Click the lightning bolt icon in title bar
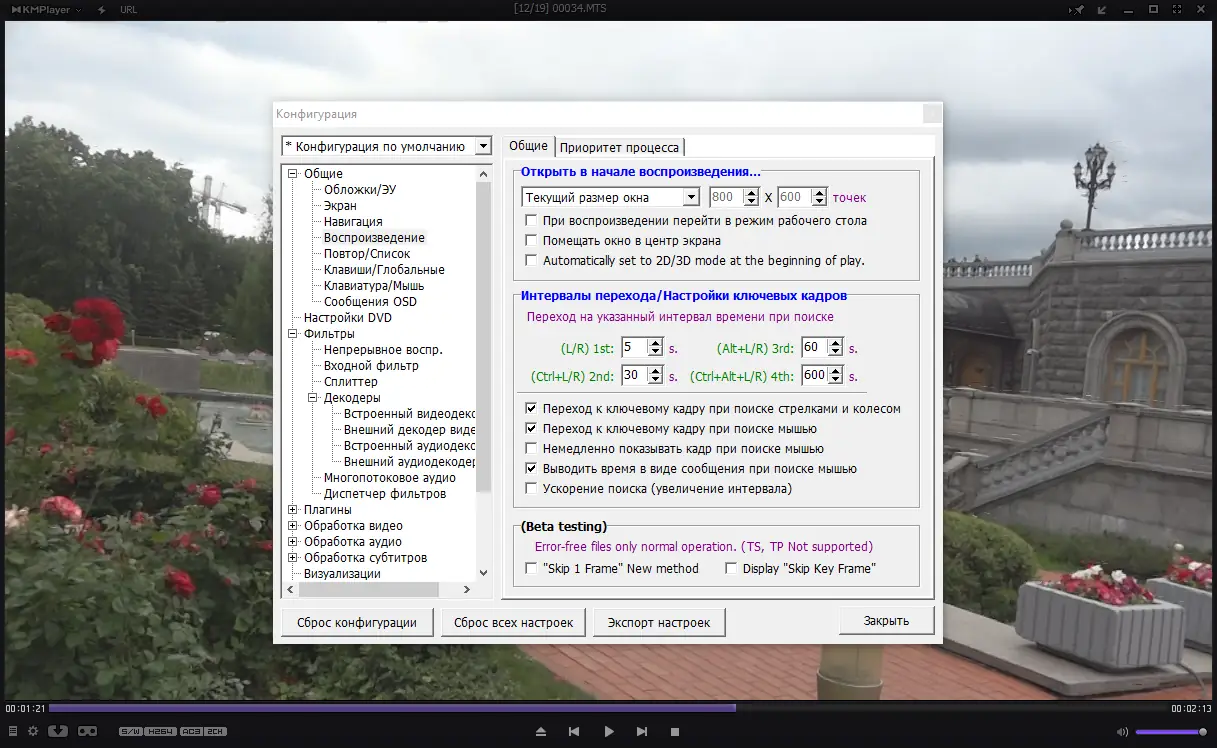Image resolution: width=1217 pixels, height=748 pixels. tap(103, 9)
